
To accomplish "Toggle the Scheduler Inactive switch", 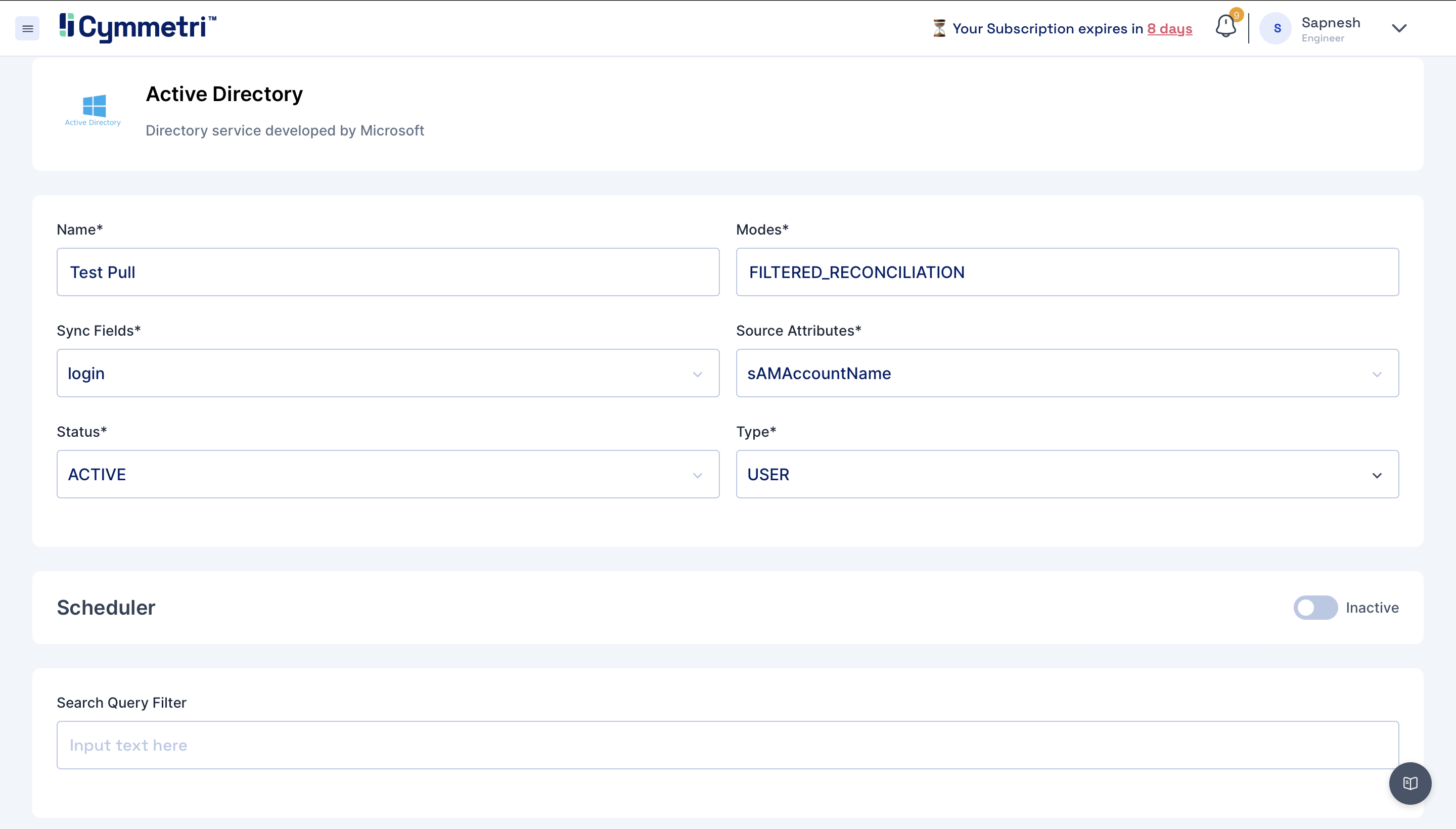I will [1315, 608].
